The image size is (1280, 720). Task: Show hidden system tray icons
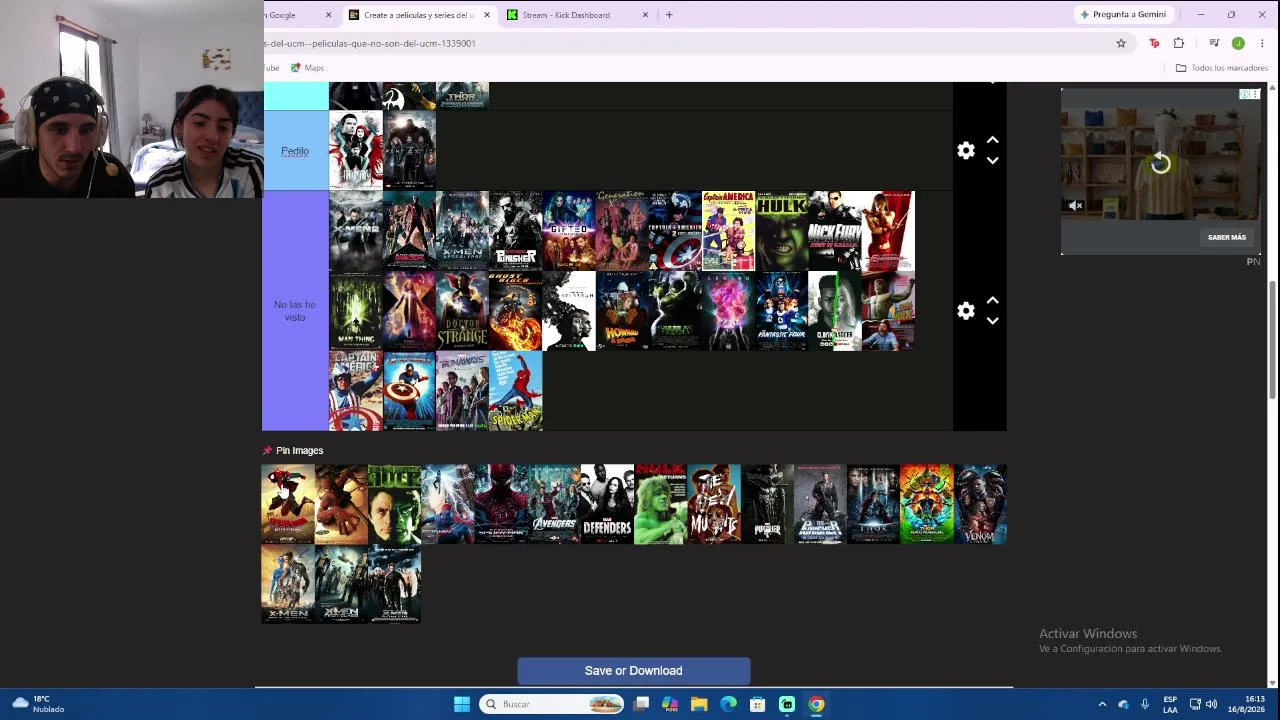coord(1102,704)
